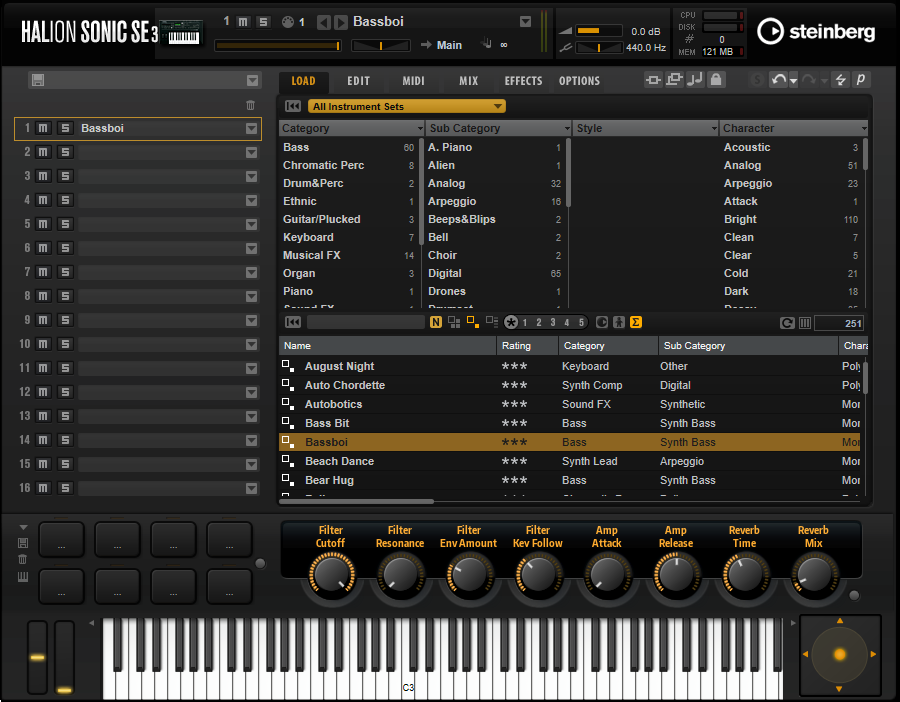
Task: Click the Steinberg logo
Action: pyautogui.click(x=815, y=32)
